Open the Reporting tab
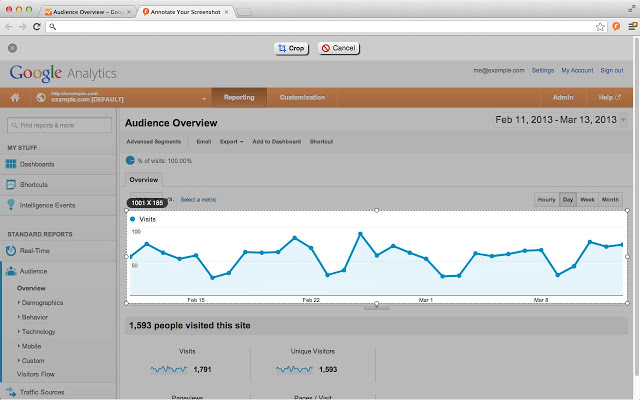 (239, 98)
